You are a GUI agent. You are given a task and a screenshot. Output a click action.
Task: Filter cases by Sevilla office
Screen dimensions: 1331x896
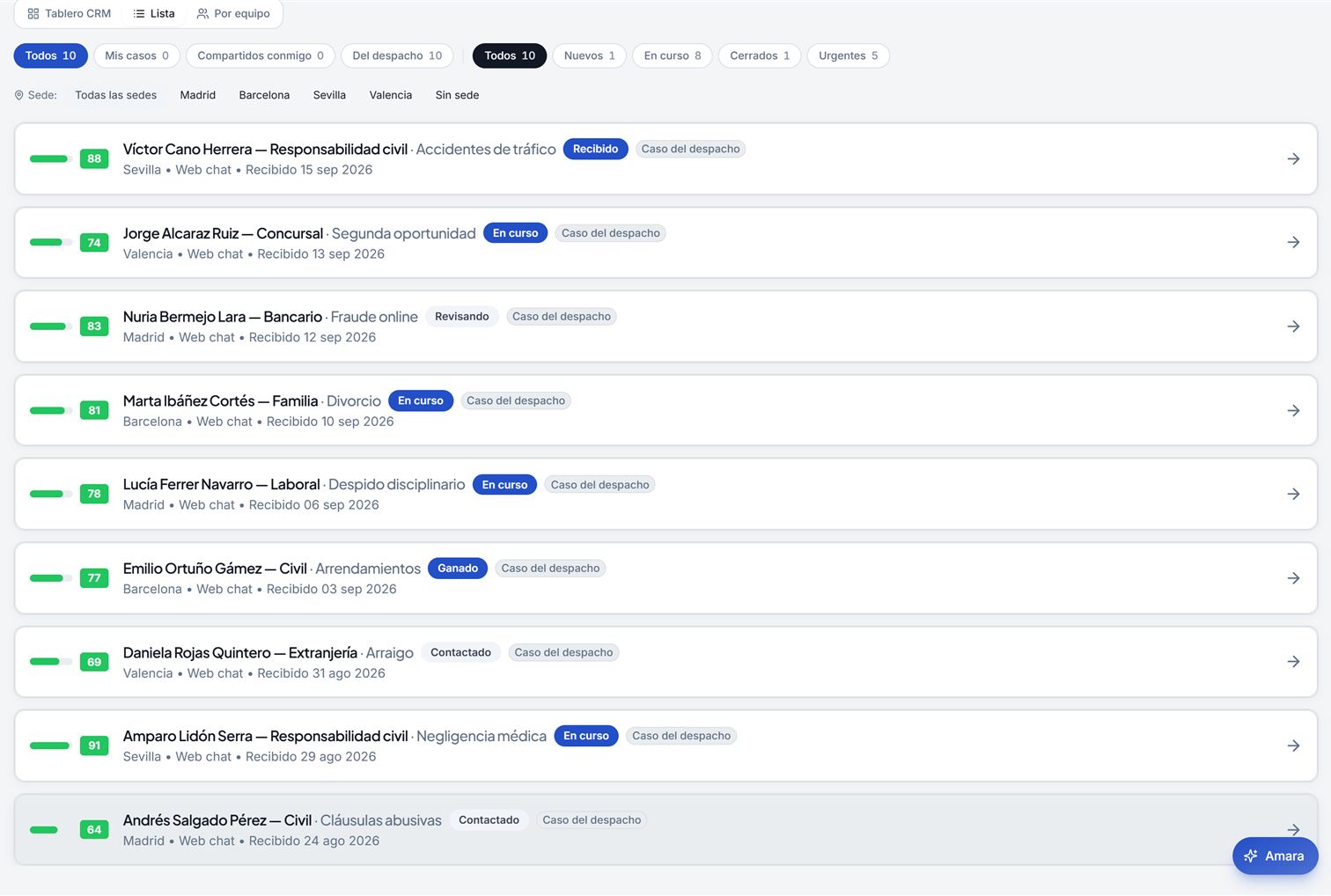[x=329, y=95]
